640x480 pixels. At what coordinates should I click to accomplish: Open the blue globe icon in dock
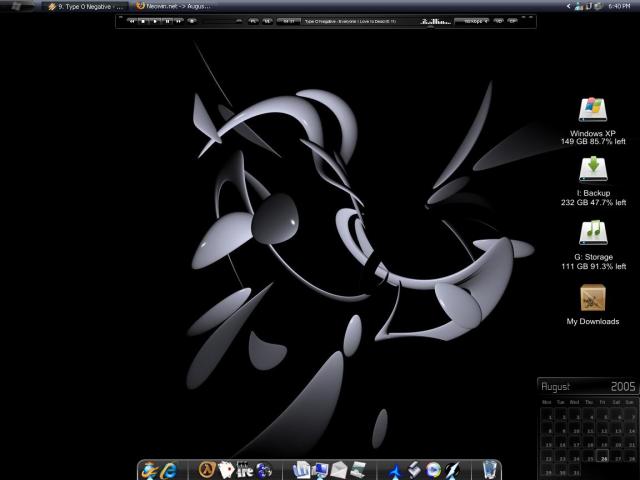click(264, 470)
